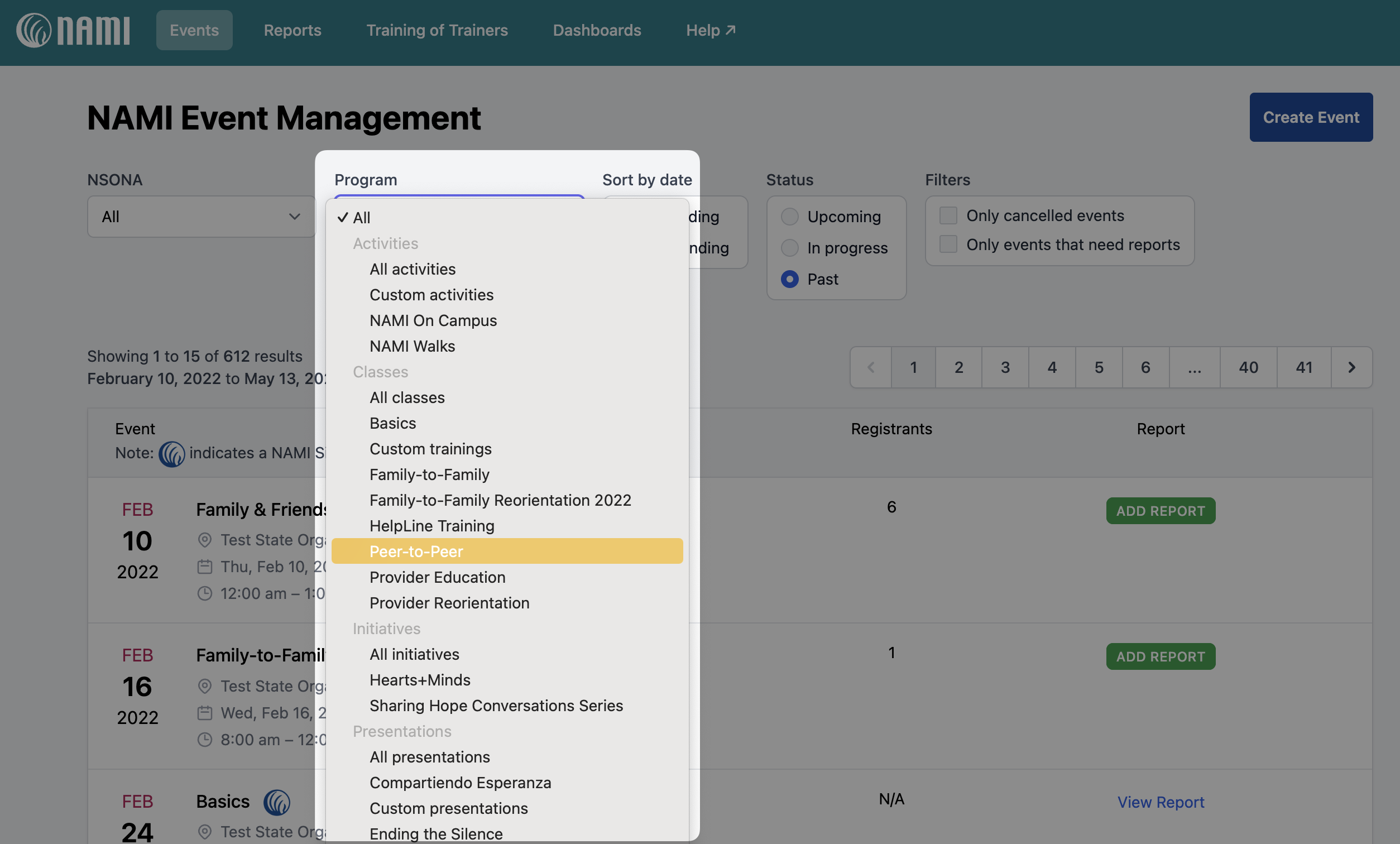This screenshot has width=1400, height=844.
Task: Select HelpLine Training option
Action: click(x=507, y=526)
